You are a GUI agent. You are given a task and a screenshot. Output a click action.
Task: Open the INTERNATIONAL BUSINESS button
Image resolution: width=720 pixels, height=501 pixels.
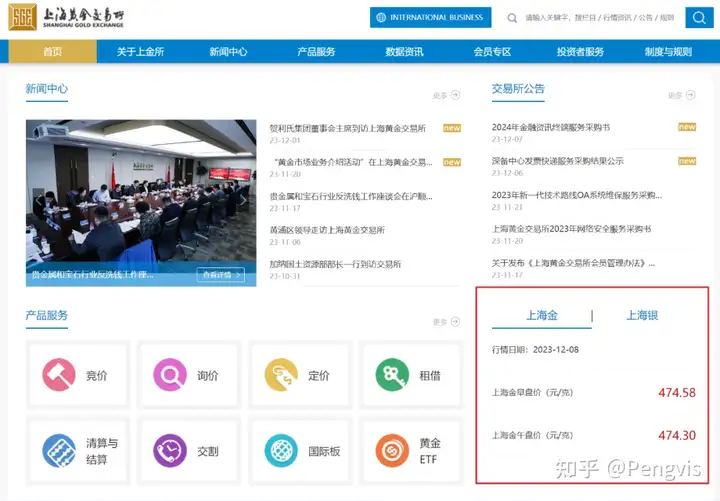tap(430, 17)
